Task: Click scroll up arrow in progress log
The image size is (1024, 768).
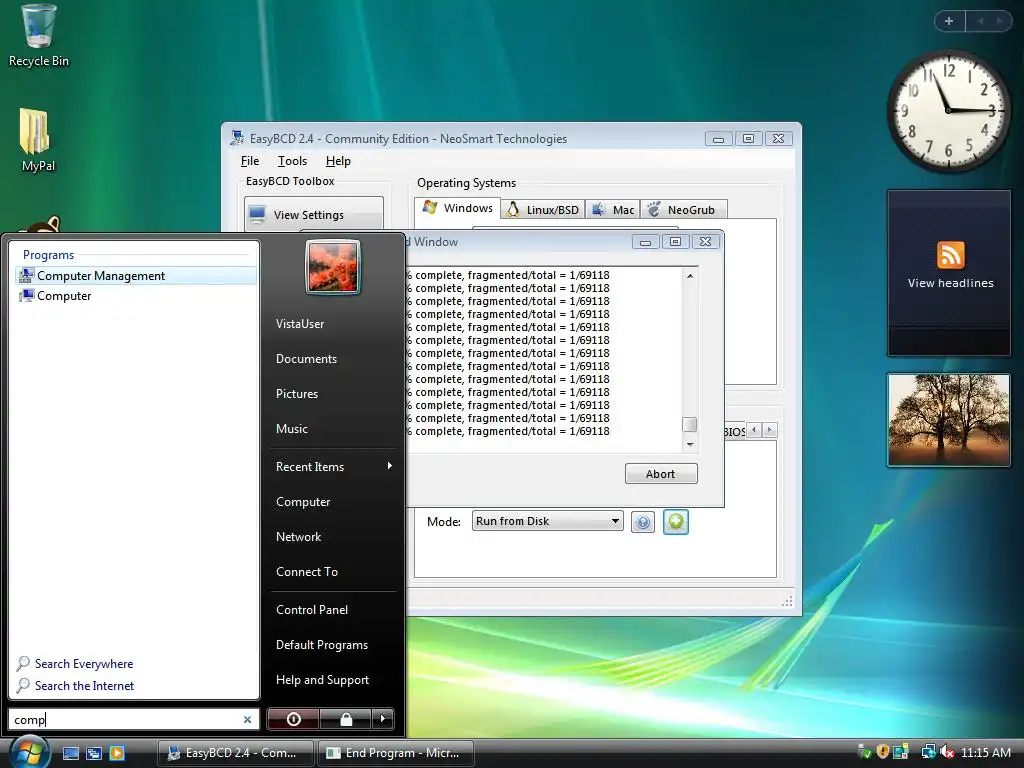Action: [690, 276]
